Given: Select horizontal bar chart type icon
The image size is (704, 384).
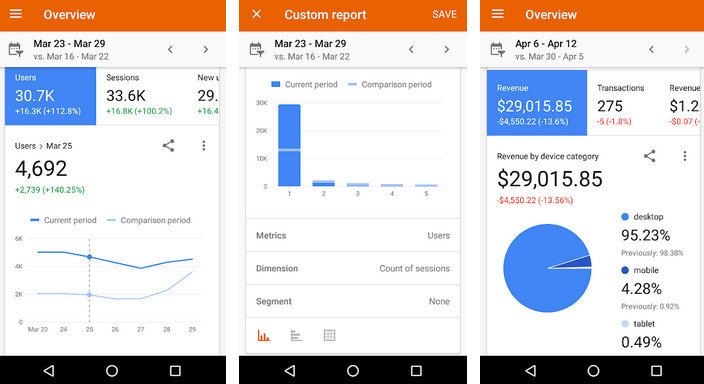Looking at the screenshot, I should pyautogui.click(x=296, y=335).
